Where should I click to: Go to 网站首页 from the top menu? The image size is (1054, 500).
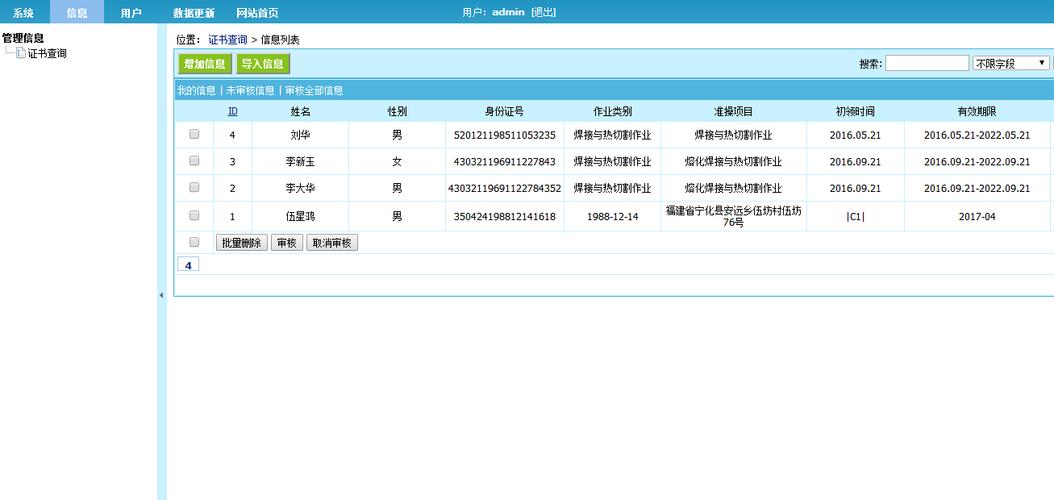coord(257,13)
